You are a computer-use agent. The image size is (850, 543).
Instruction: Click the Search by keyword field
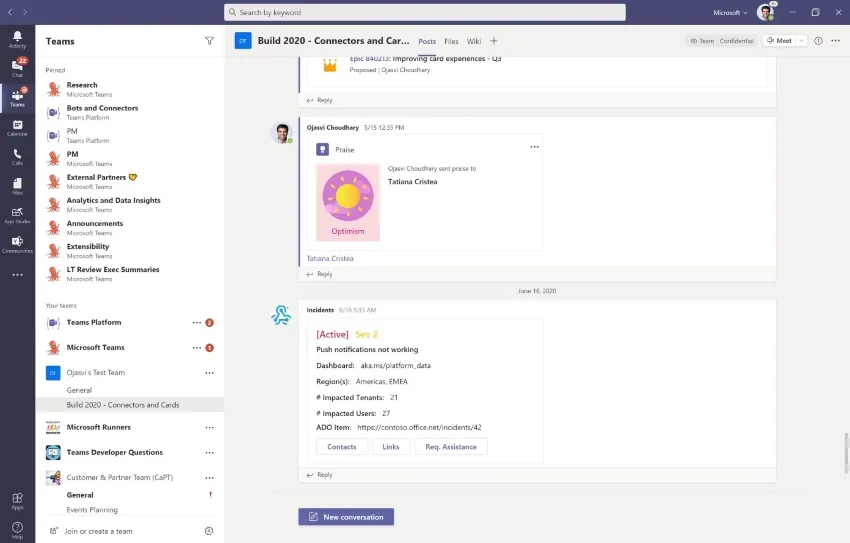point(424,12)
